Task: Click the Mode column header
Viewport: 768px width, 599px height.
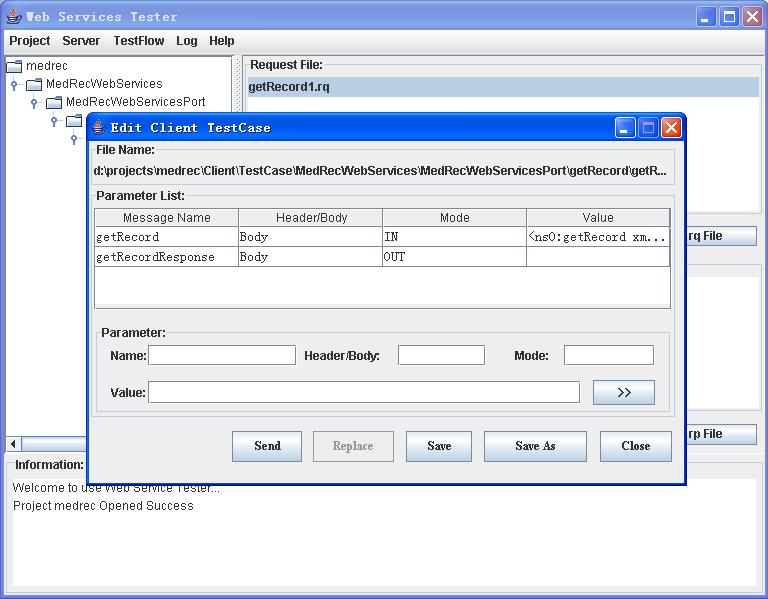Action: click(454, 217)
